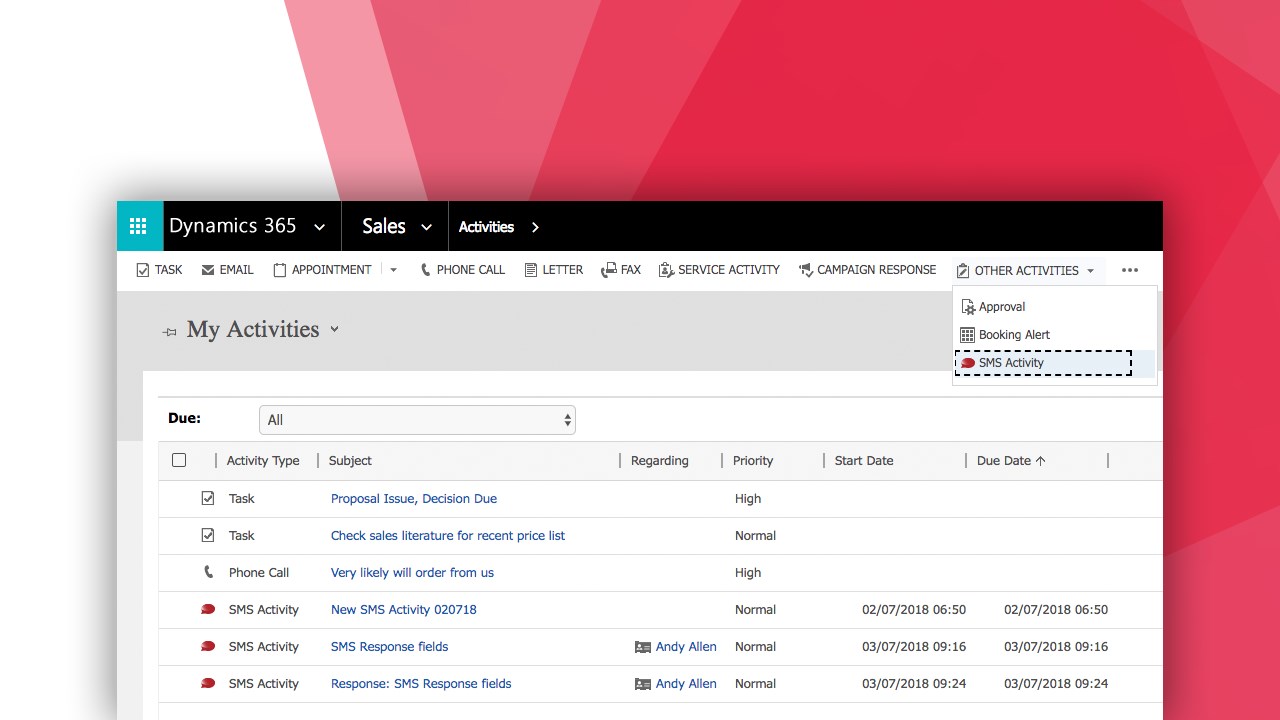The image size is (1280, 720).
Task: Click the Campaign Response megaphone icon
Action: point(805,270)
